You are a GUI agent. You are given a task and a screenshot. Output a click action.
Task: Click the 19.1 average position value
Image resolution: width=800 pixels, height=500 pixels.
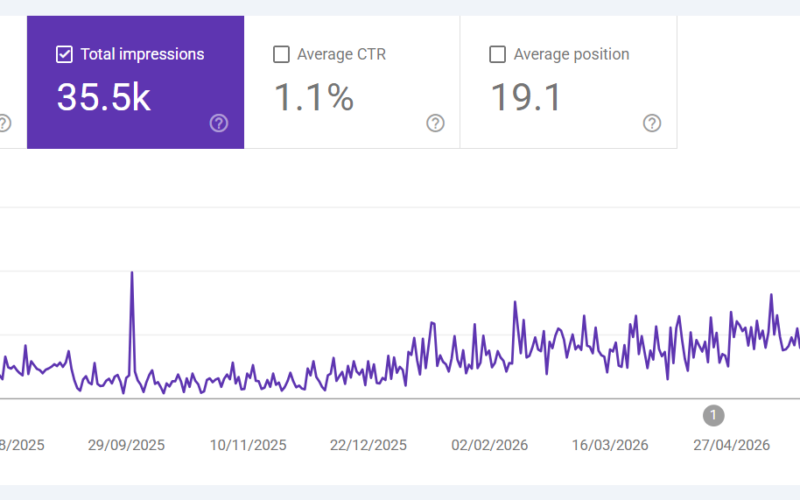526,97
